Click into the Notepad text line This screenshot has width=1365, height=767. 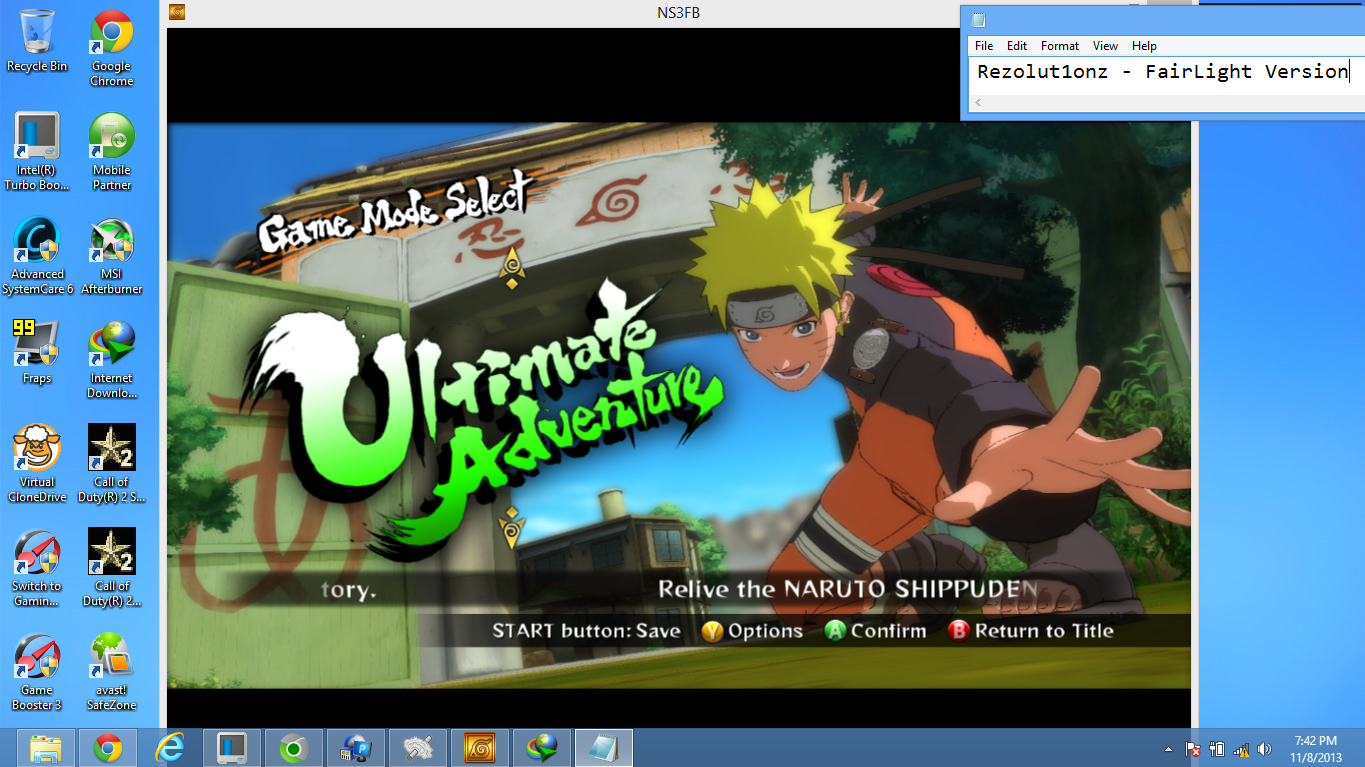click(1165, 71)
